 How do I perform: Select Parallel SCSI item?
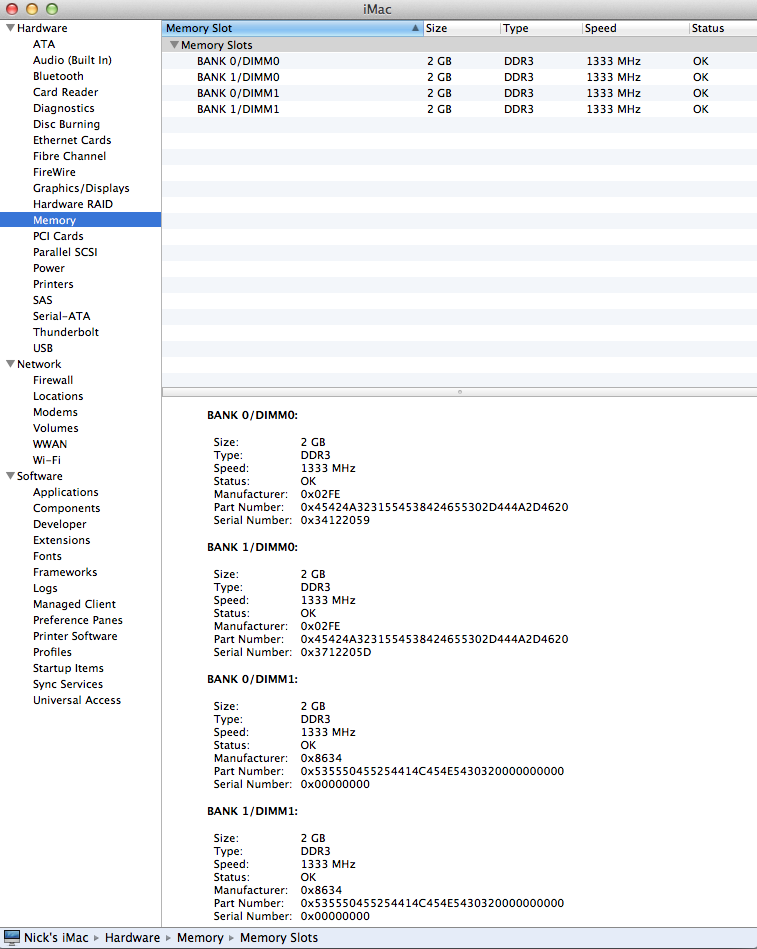[65, 252]
